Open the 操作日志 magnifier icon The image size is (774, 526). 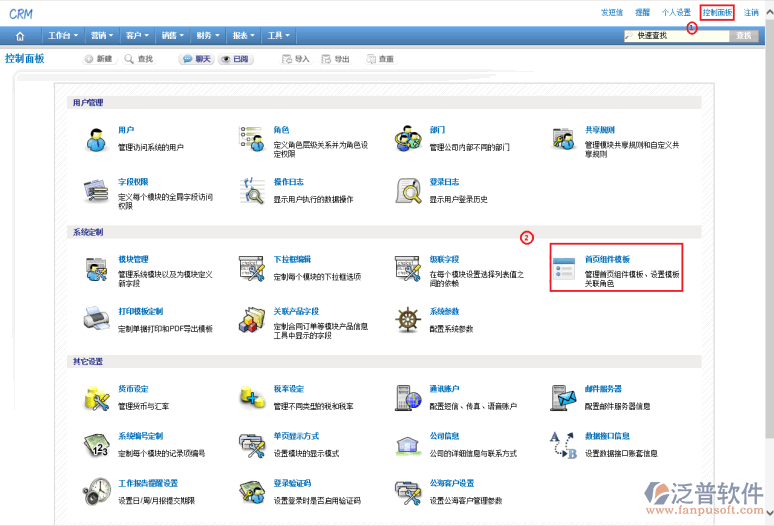tap(252, 190)
